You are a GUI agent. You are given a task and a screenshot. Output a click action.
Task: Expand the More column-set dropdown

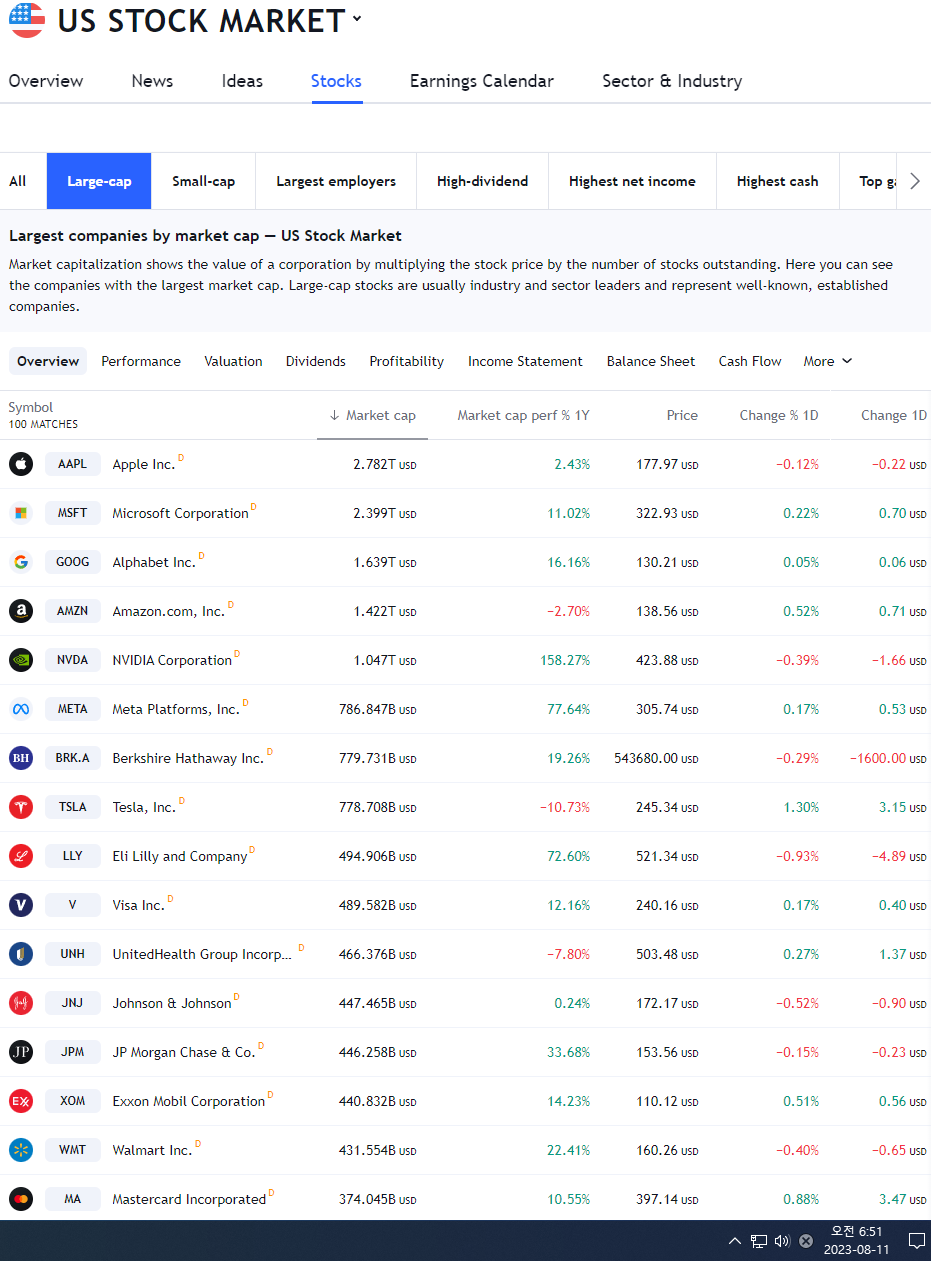828,361
